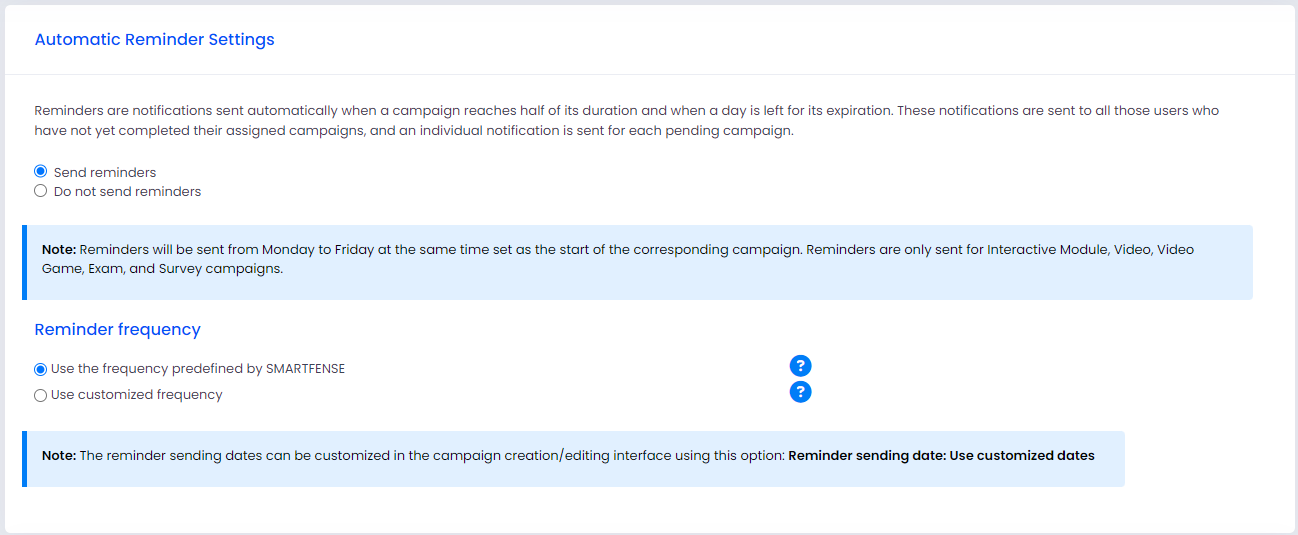The width and height of the screenshot is (1298, 535).
Task: Select predefined SMARTFENSE frequency radio button
Action: tap(41, 369)
